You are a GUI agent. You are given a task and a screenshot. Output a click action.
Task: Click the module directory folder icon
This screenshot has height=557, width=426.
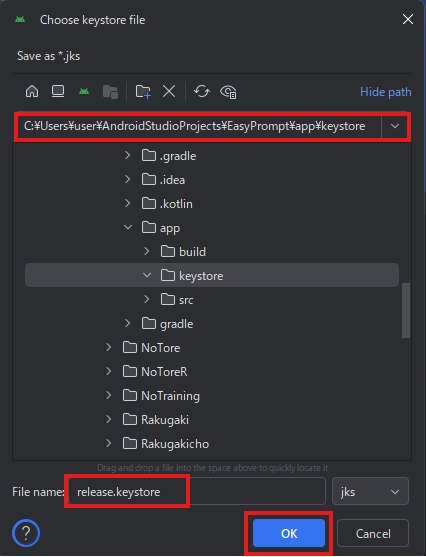tap(110, 92)
